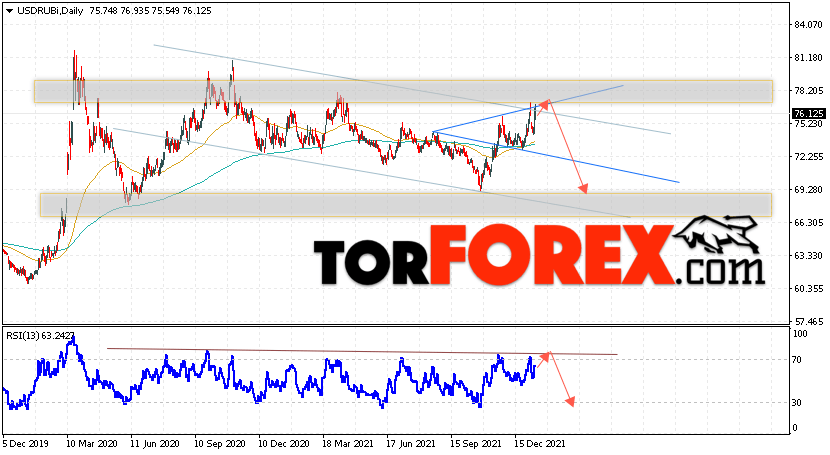Click the 63.330 price axis label
830x455 pixels.
pyautogui.click(x=809, y=256)
